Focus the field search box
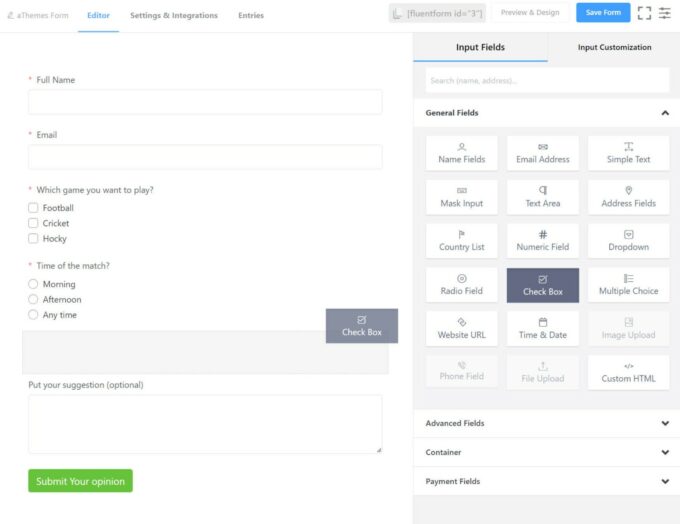This screenshot has height=524, width=680. click(x=547, y=80)
